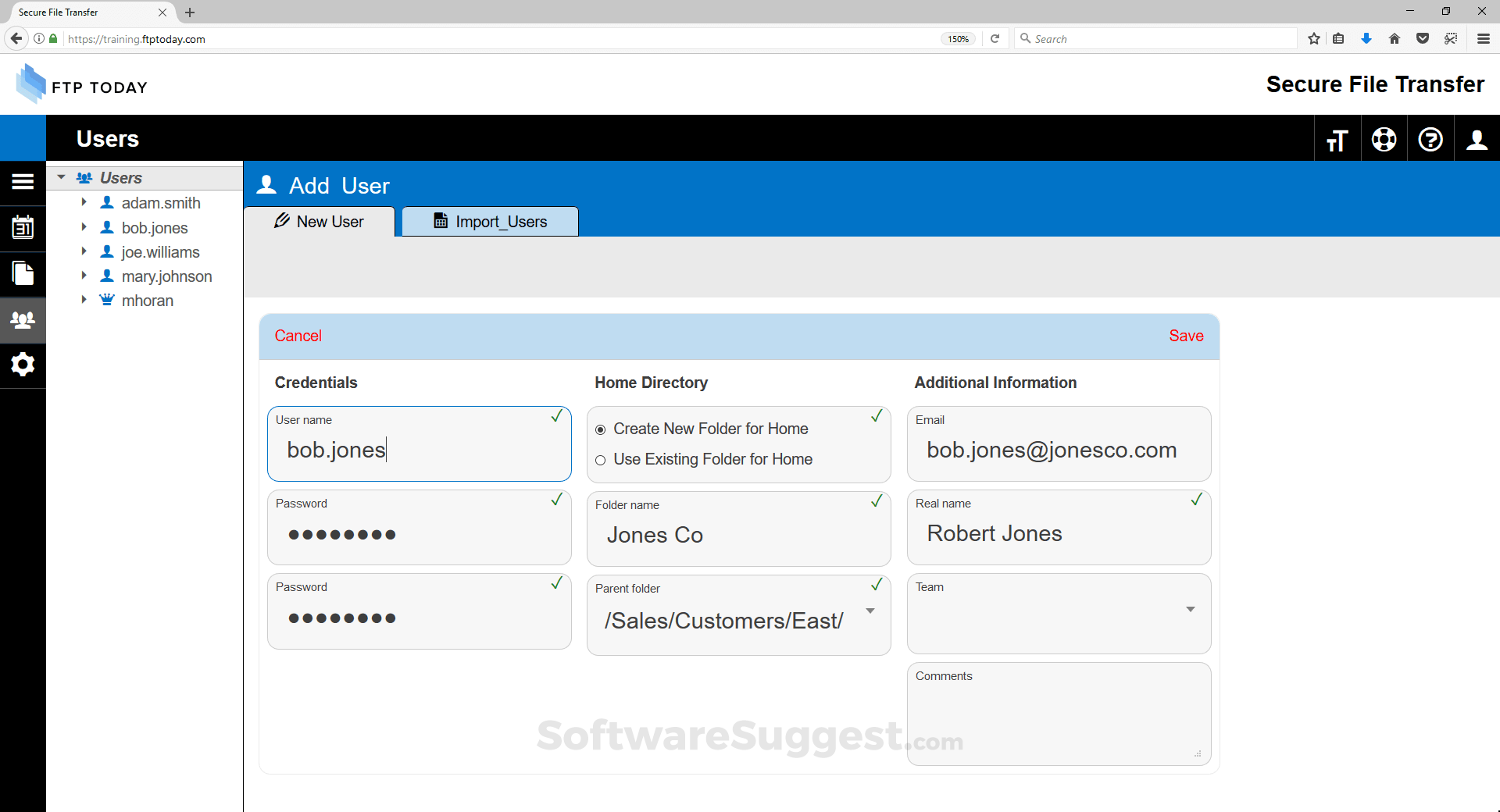
Task: Click the help question mark icon
Action: [x=1430, y=140]
